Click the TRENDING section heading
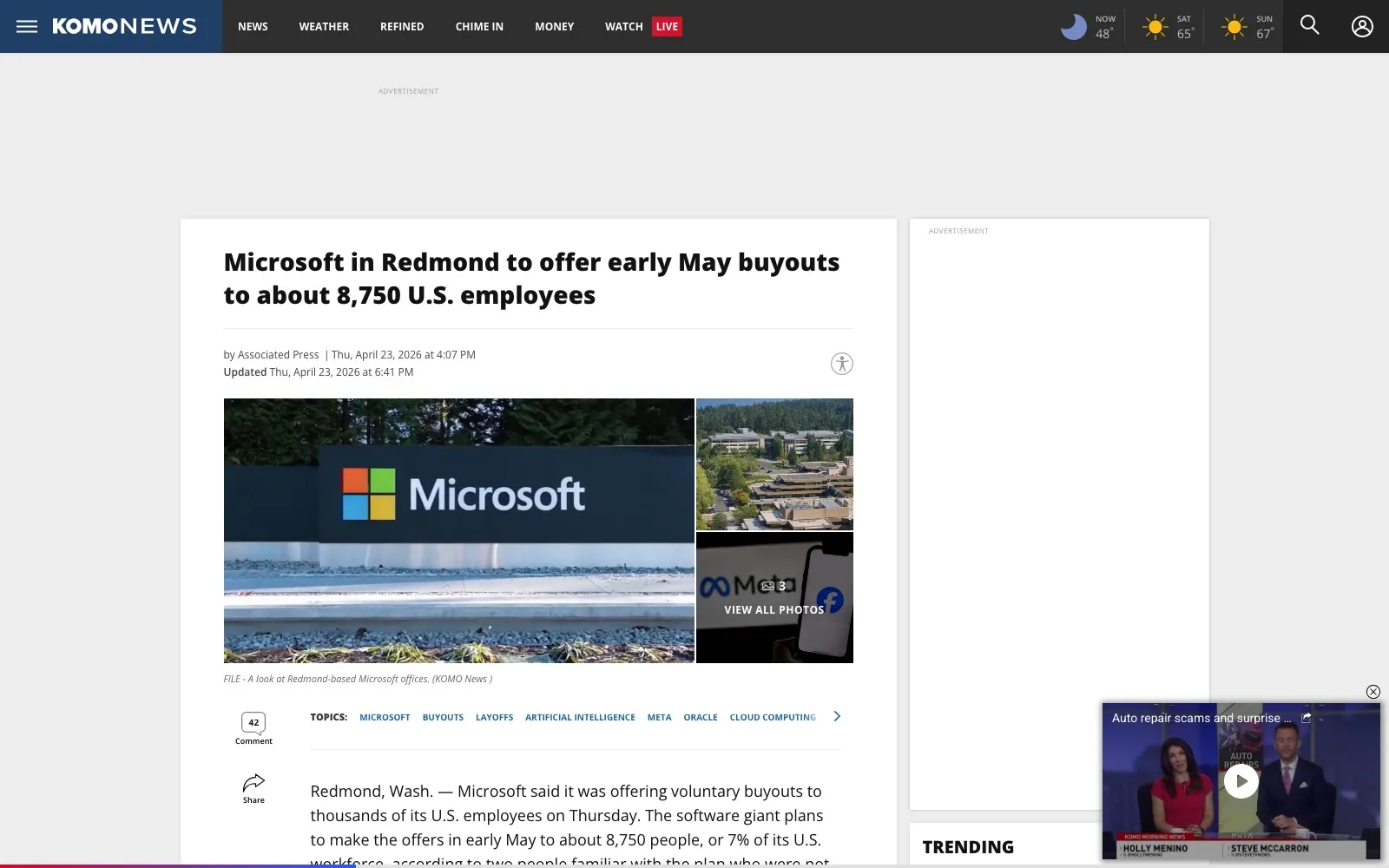 (968, 847)
